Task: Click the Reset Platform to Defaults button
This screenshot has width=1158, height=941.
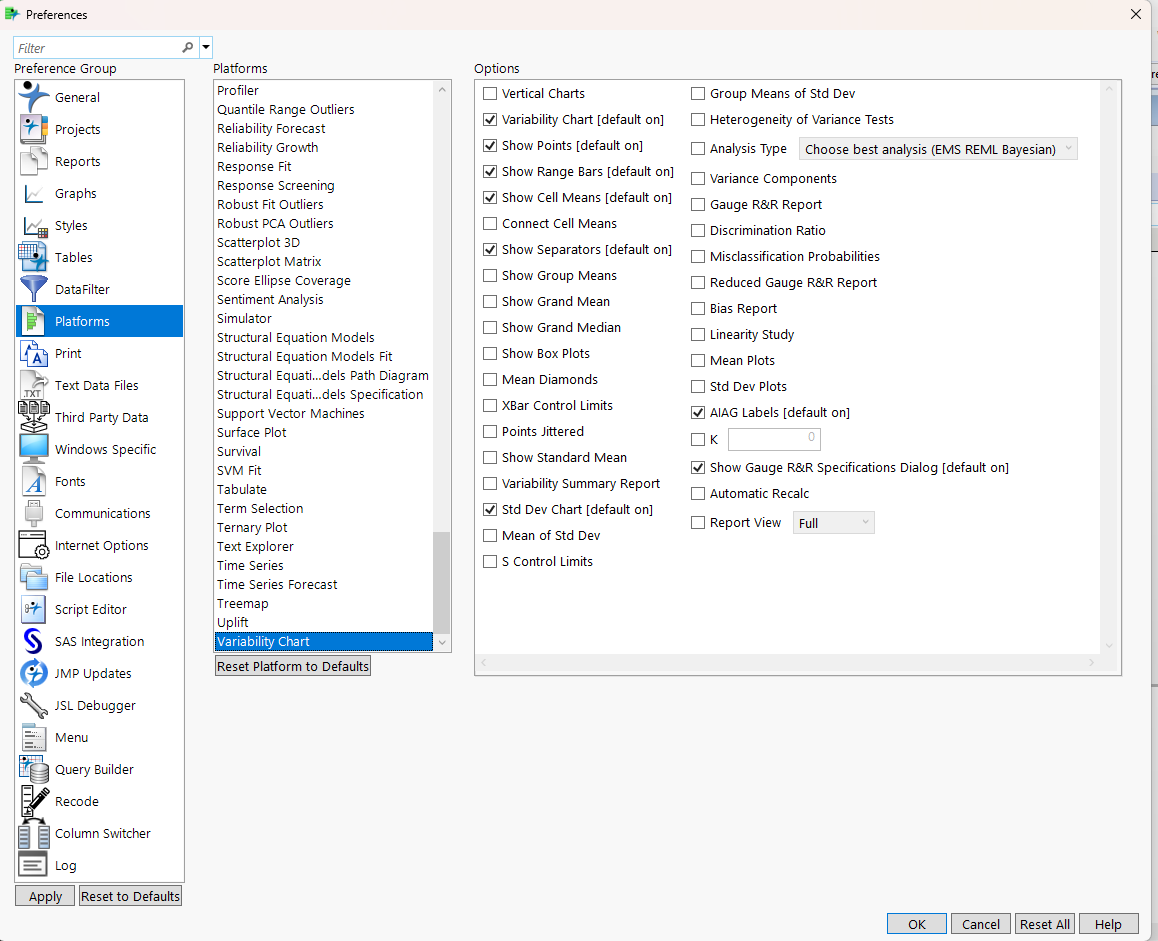Action: (x=292, y=664)
